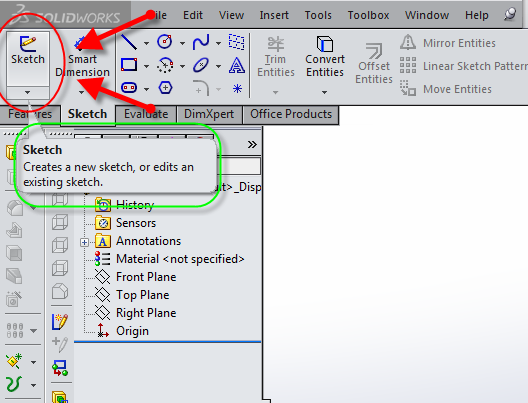Select the Centerpoint Arc tool
Image resolution: width=528 pixels, height=403 pixels.
165,65
